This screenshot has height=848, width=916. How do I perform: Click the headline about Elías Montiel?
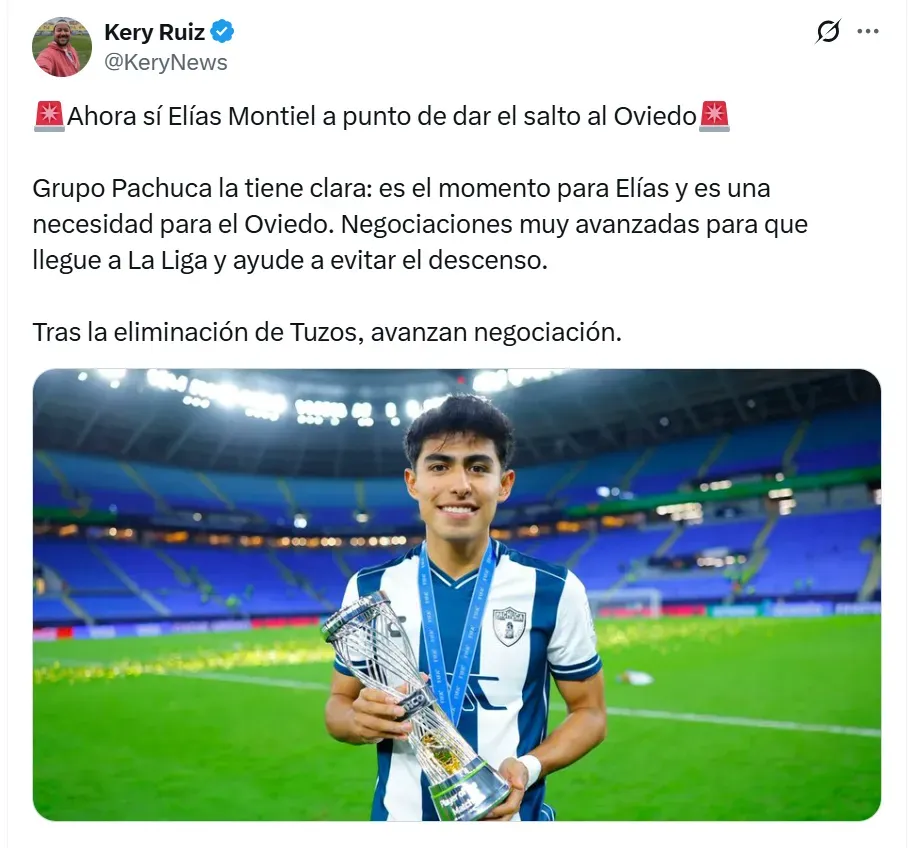(381, 117)
